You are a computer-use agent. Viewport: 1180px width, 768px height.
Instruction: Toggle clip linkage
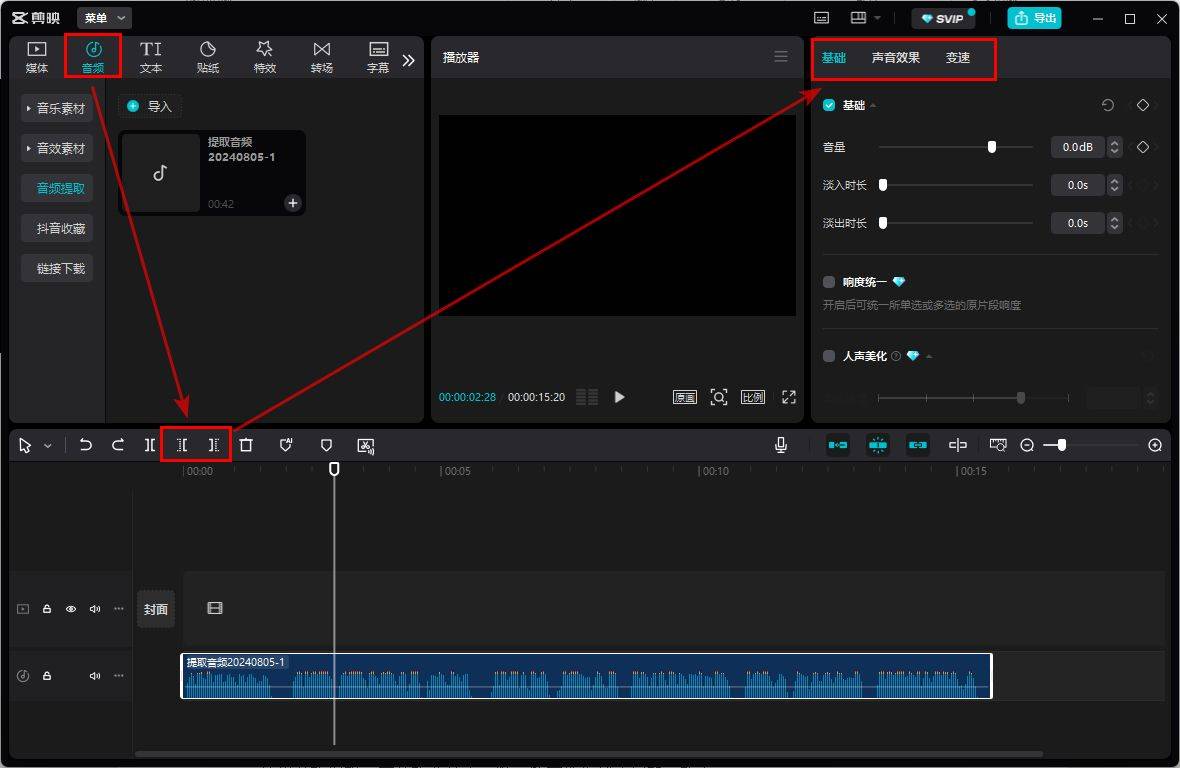(x=917, y=445)
